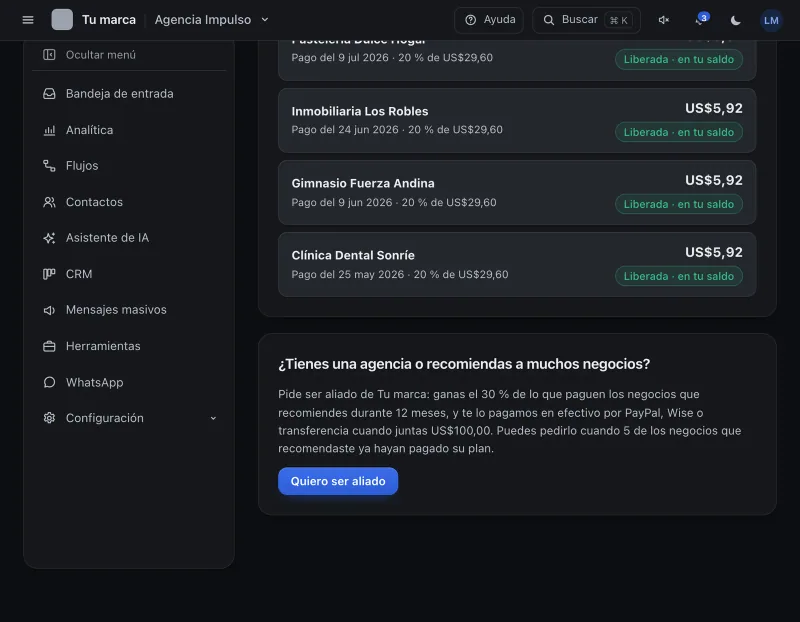Click the Ayuda help button

coord(489,20)
